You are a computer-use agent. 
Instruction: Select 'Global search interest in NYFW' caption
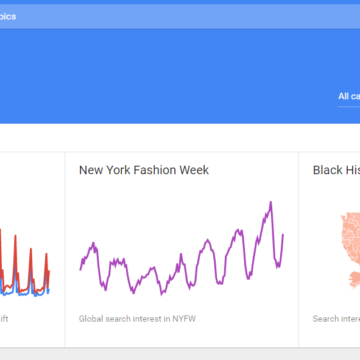pyautogui.click(x=137, y=319)
